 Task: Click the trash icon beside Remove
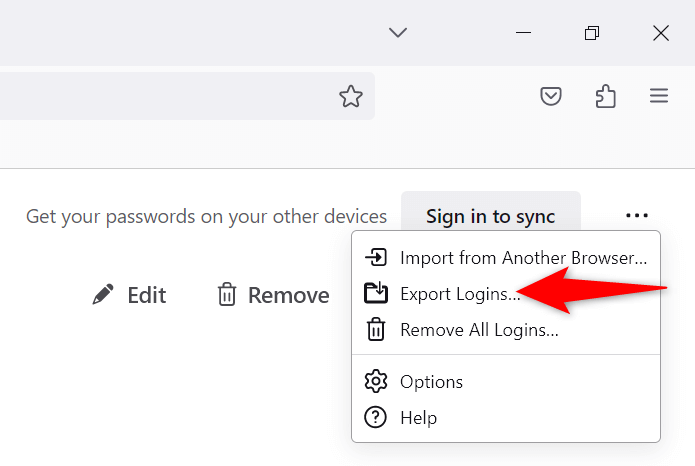(x=227, y=295)
